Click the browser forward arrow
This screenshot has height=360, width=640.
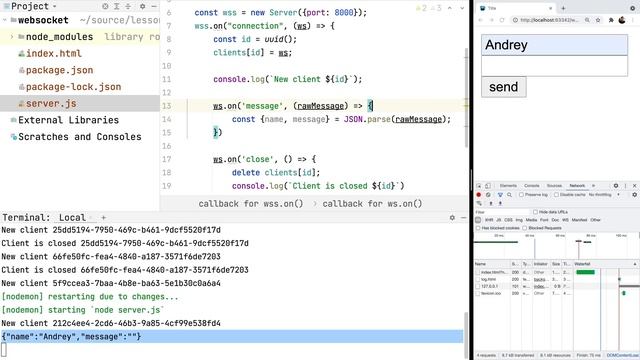coord(491,20)
